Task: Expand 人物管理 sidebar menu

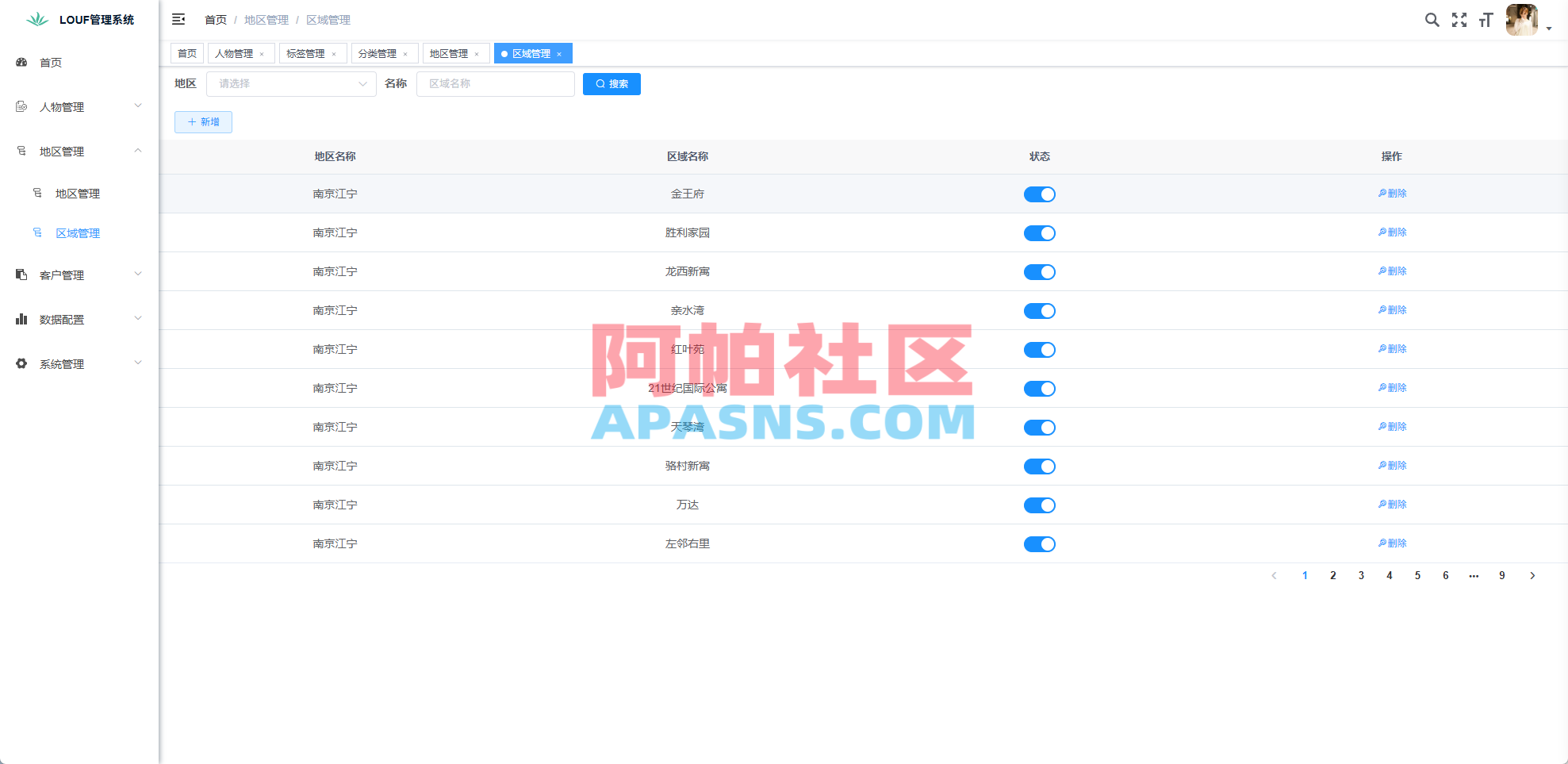Action: [79, 107]
